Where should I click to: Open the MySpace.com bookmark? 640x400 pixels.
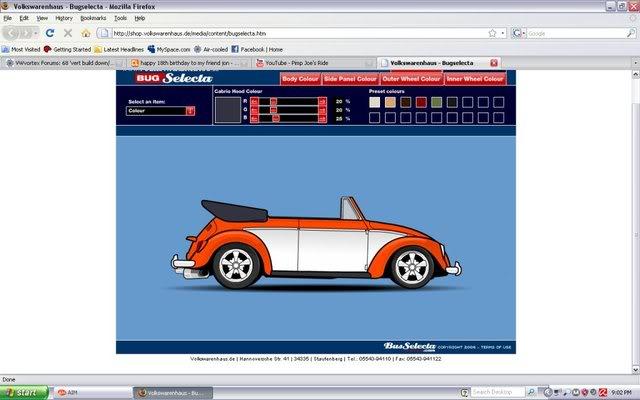169,49
